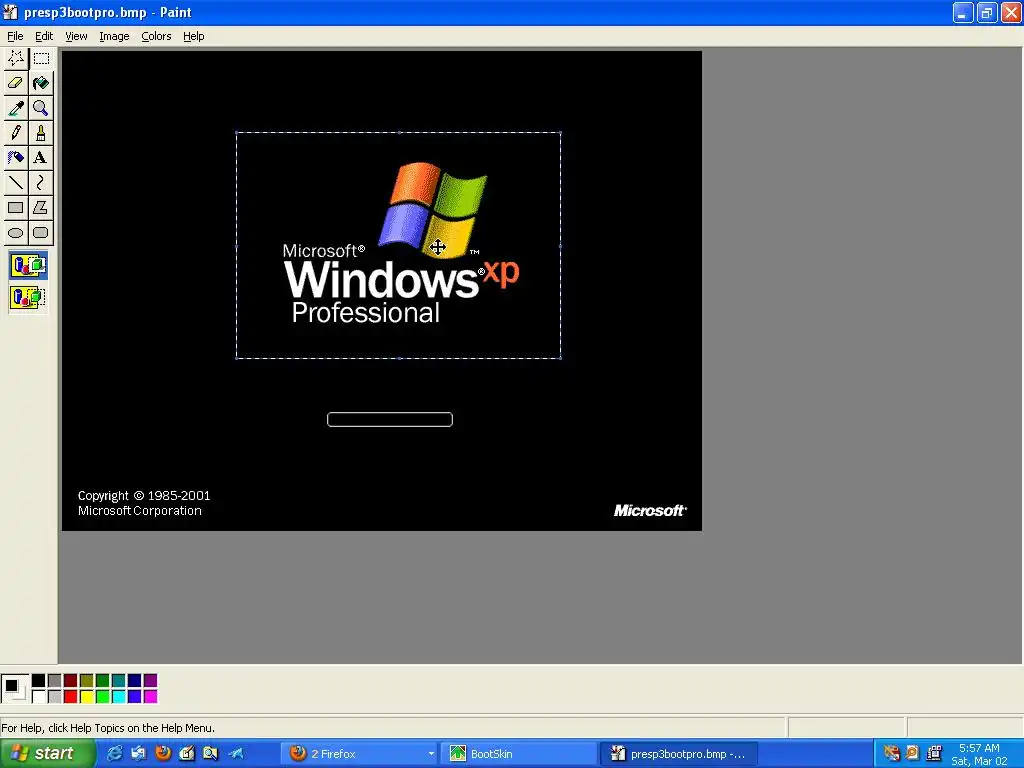Viewport: 1024px width, 768px height.
Task: Click the first system tray icon
Action: [x=891, y=753]
